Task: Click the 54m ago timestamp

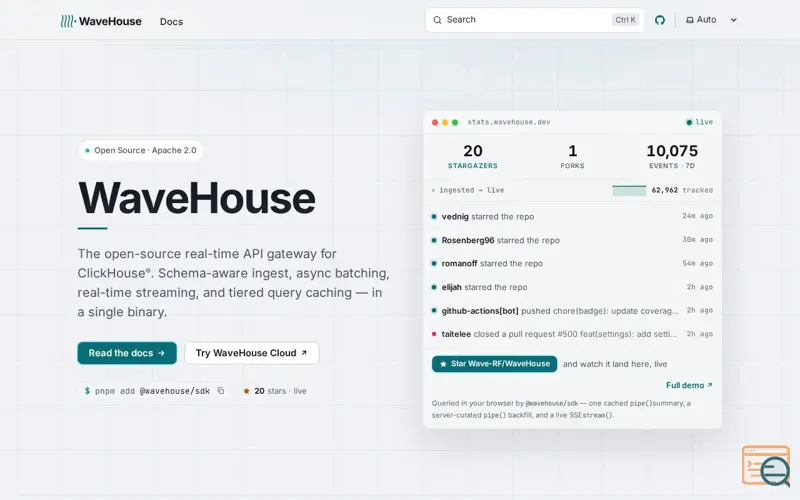Action: point(697,263)
